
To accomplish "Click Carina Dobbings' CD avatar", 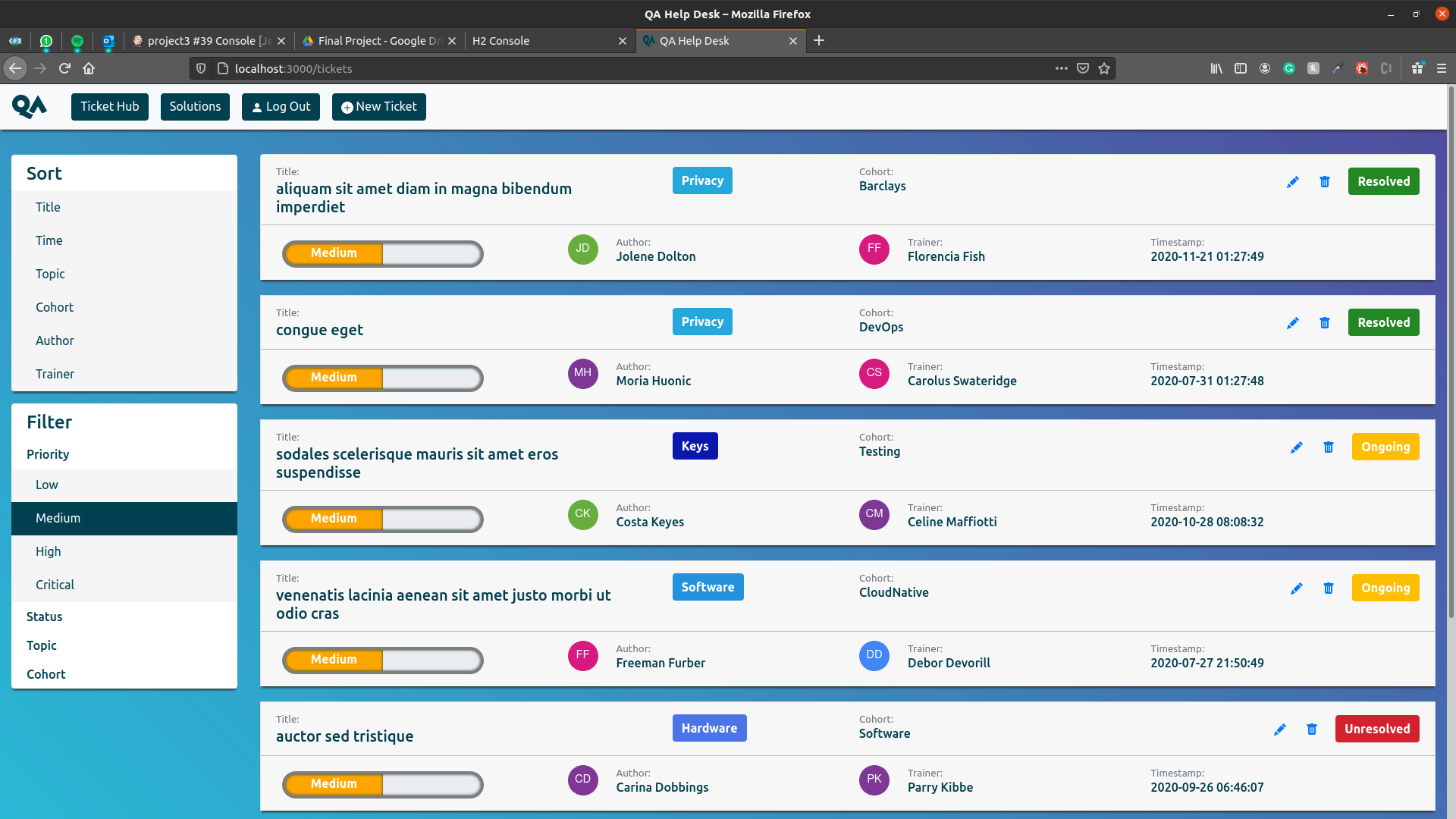I will coord(582,780).
